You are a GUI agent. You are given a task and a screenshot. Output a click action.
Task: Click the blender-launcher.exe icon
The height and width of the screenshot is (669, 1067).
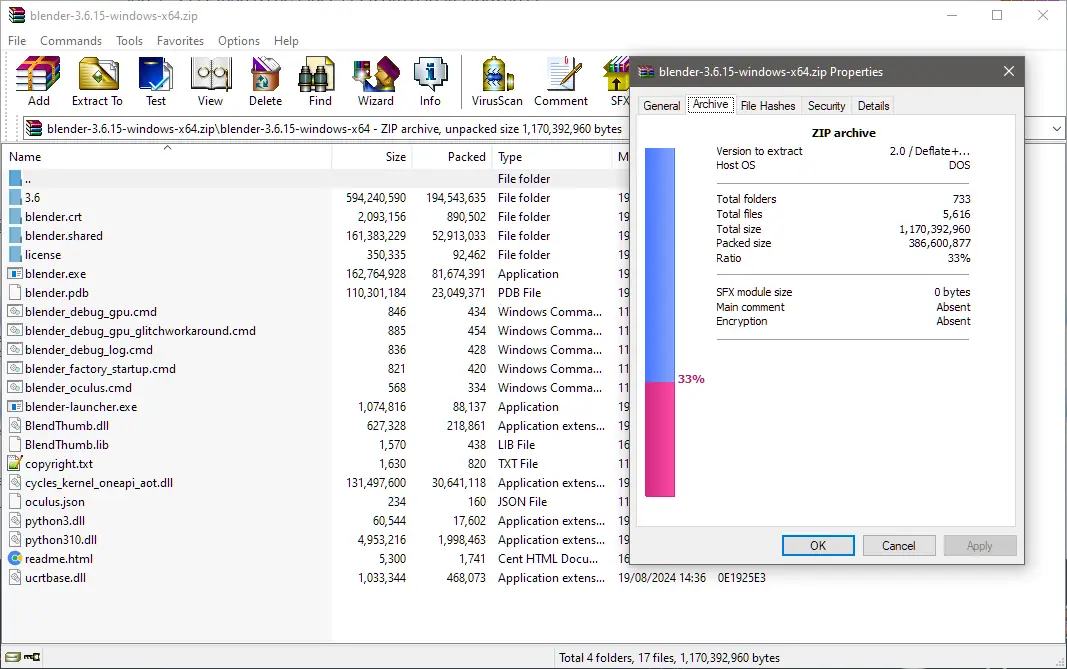[15, 406]
